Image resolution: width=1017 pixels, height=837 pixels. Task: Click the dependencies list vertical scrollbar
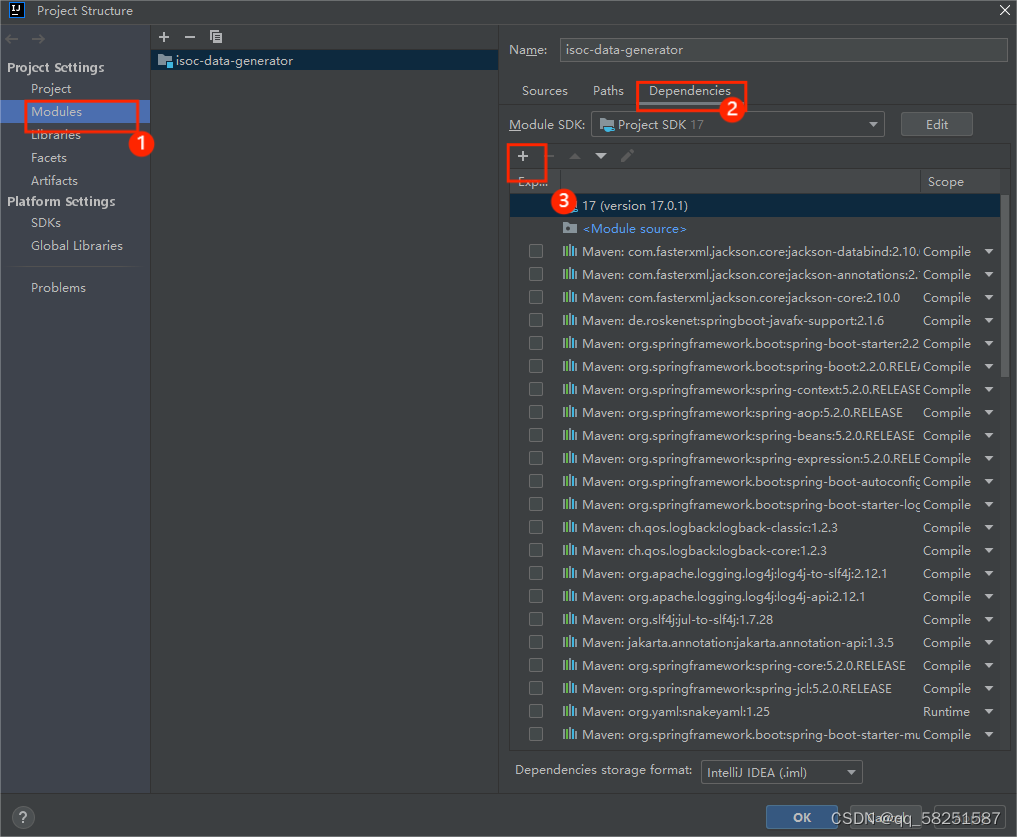pyautogui.click(x=1005, y=285)
